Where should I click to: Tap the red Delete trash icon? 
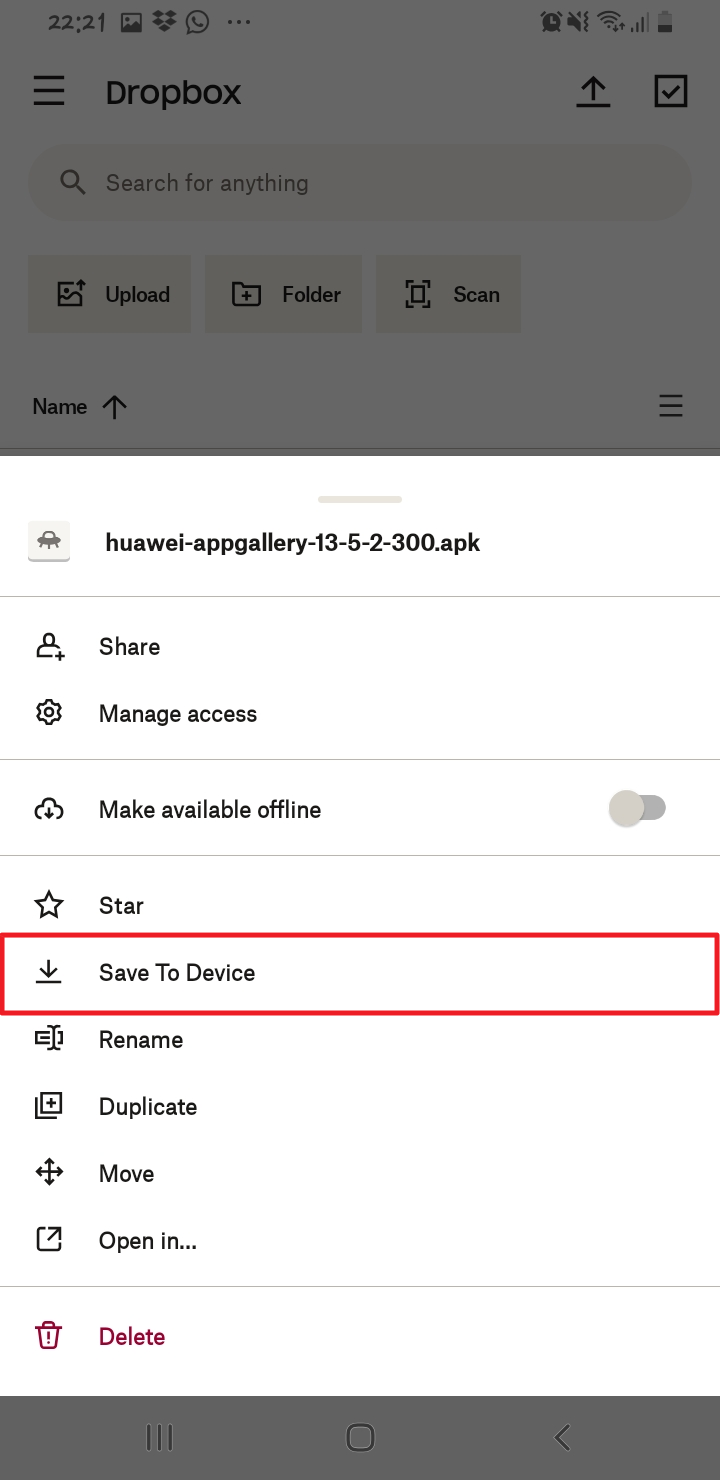[49, 1336]
